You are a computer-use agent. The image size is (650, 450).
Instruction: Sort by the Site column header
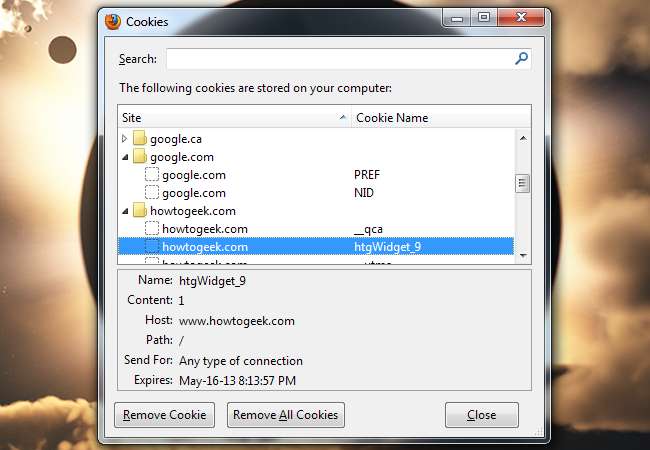point(234,118)
